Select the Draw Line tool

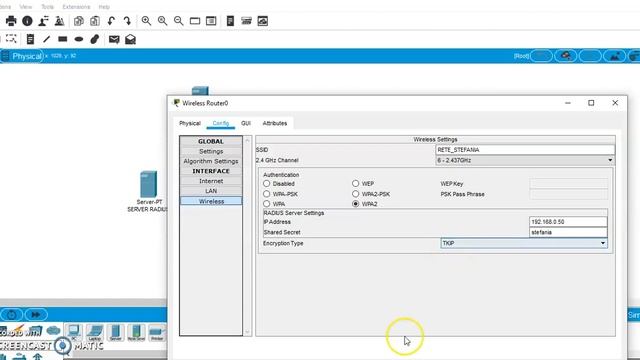(x=47, y=39)
